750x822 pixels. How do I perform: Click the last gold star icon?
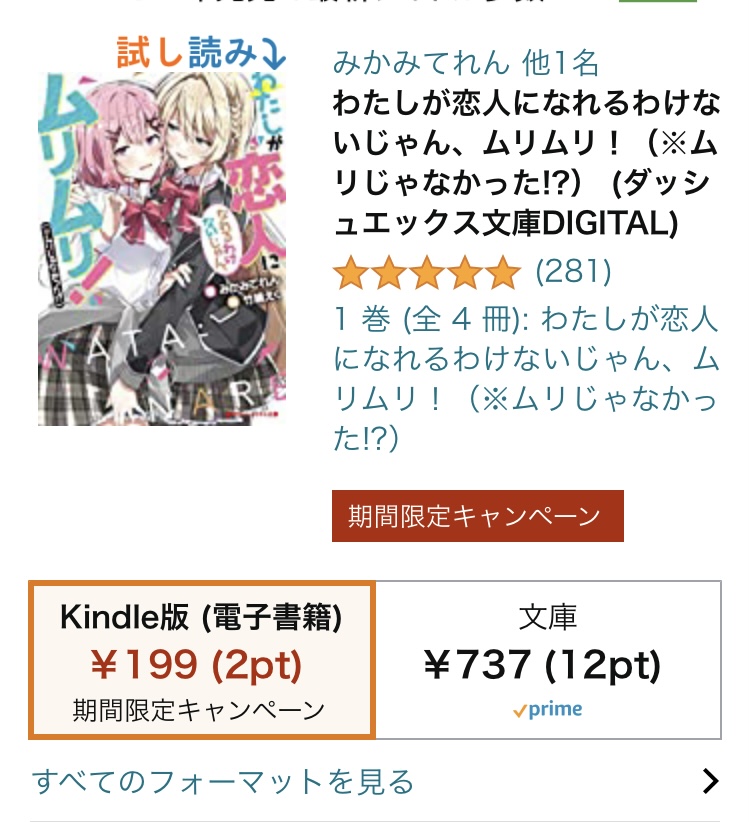click(503, 273)
